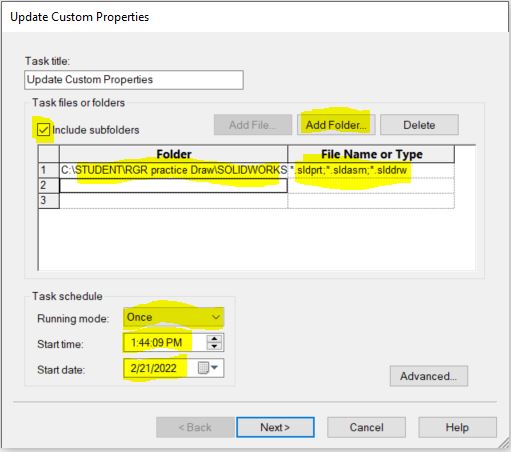Select row header 1 in the table
The width and height of the screenshot is (511, 452).
[49, 170]
